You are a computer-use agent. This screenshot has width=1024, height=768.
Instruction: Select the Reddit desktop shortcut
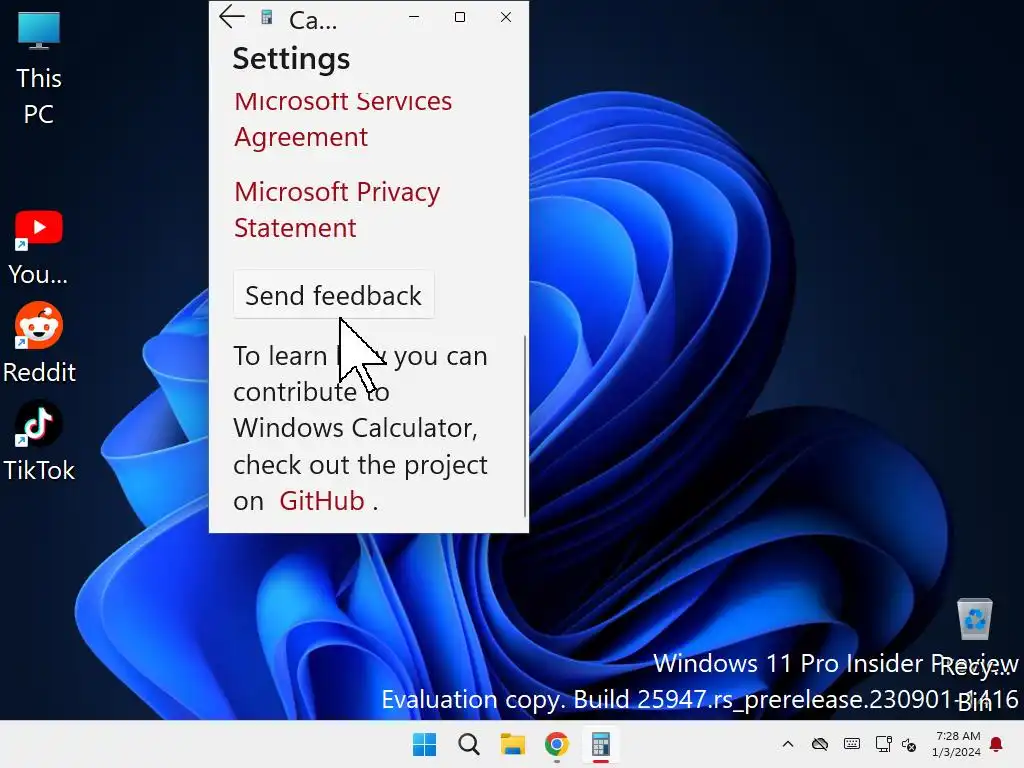[x=39, y=343]
